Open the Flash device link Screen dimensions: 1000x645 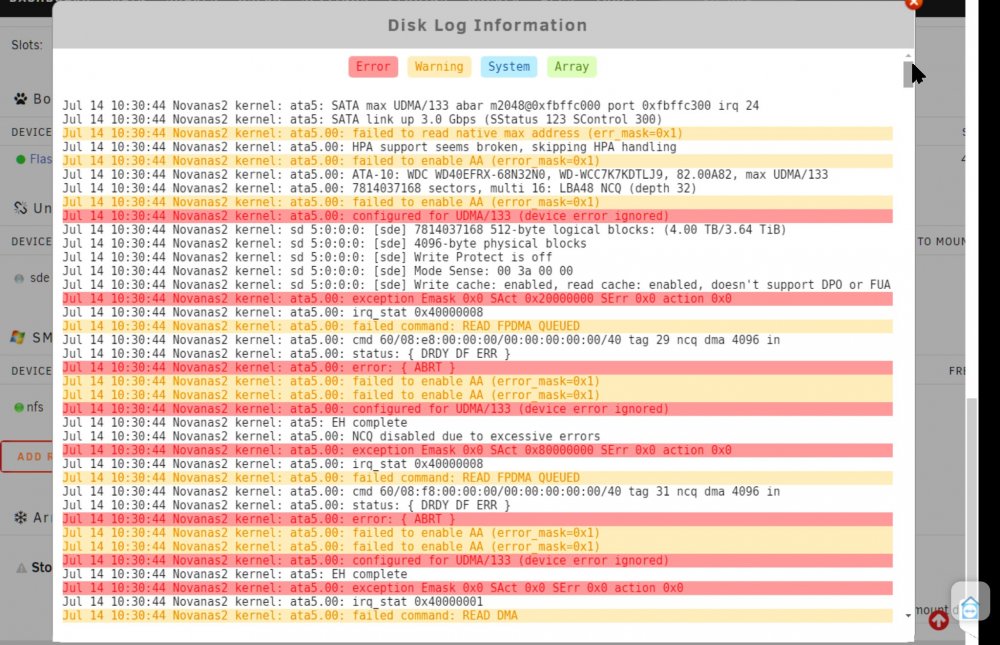[41, 159]
